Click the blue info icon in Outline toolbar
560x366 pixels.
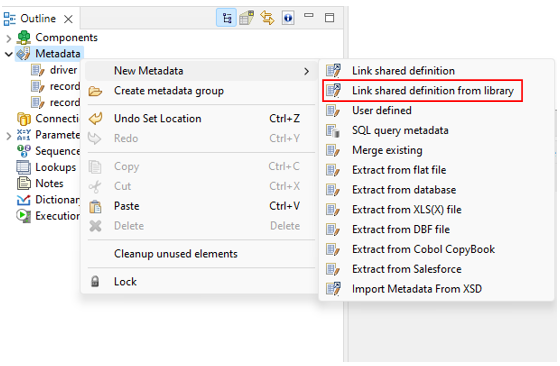(288, 17)
